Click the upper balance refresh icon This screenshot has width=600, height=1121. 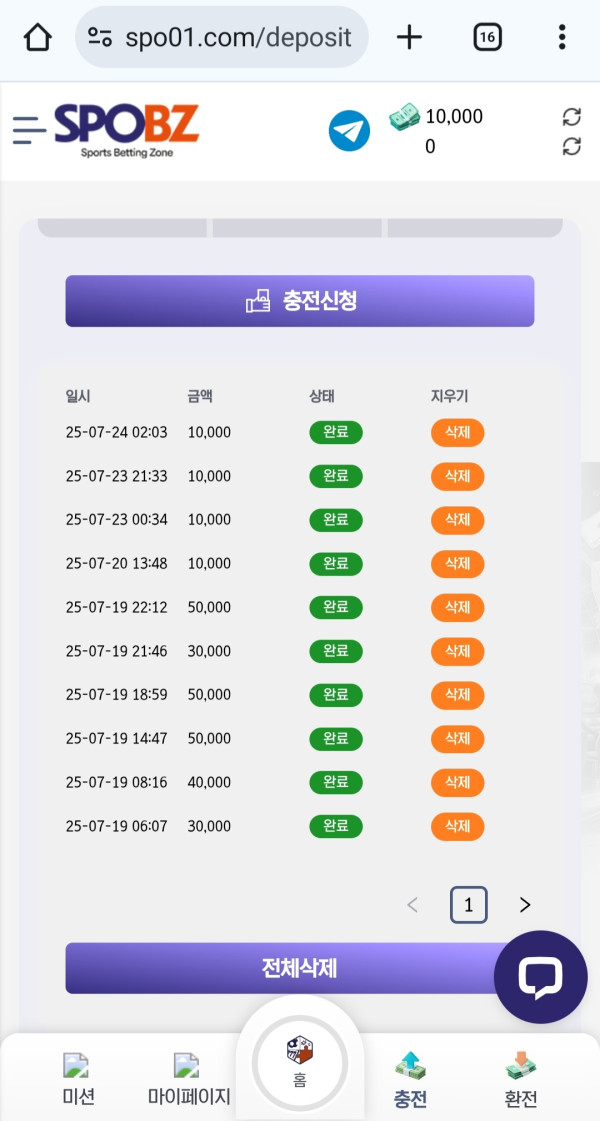click(x=572, y=117)
